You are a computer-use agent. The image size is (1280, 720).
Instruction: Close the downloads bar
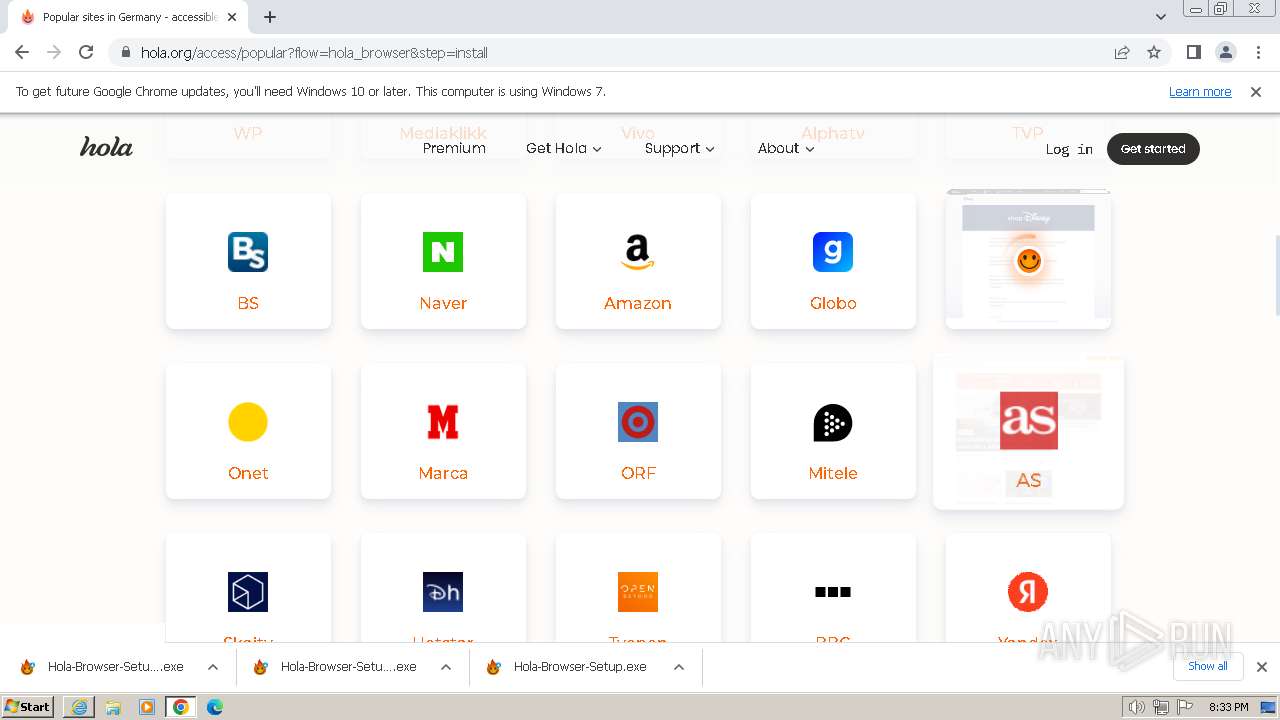click(1262, 667)
